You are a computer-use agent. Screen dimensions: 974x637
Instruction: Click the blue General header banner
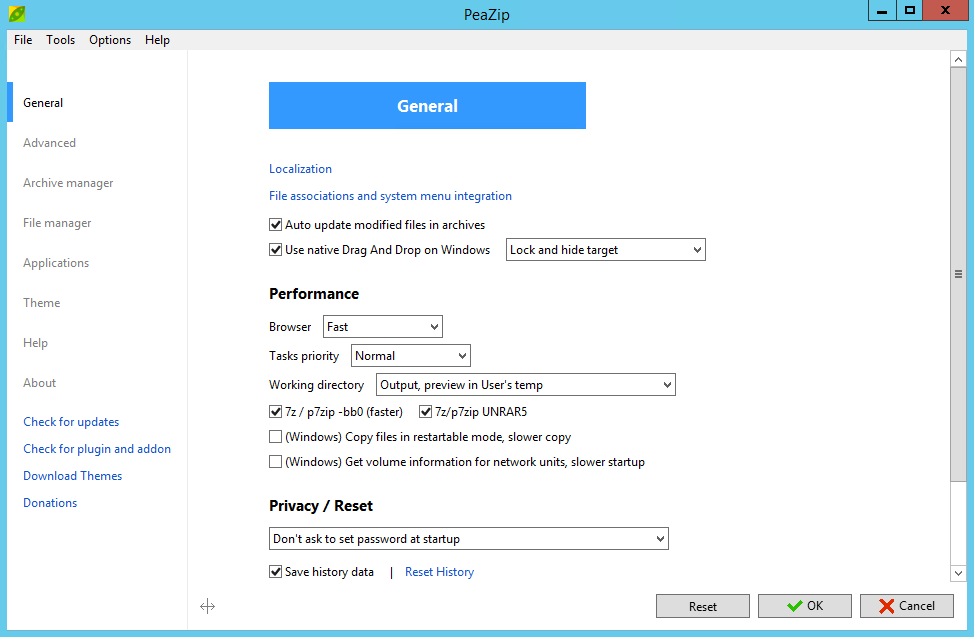click(x=427, y=106)
